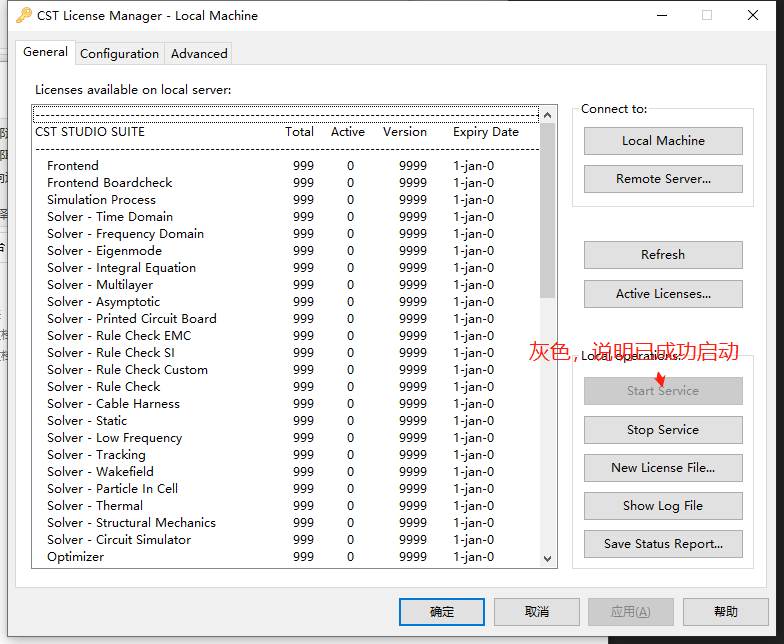Cancel with the 取消 button

[x=537, y=612]
